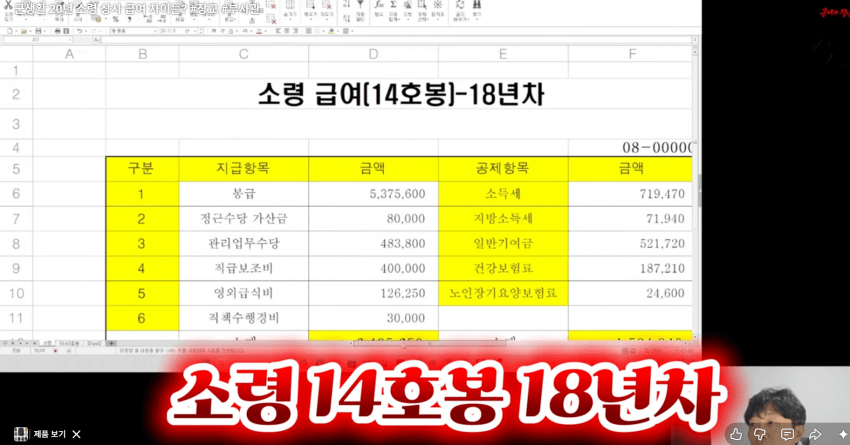850x445 pixels.
Task: Center text alignment in toolbar
Action: (287, 31)
